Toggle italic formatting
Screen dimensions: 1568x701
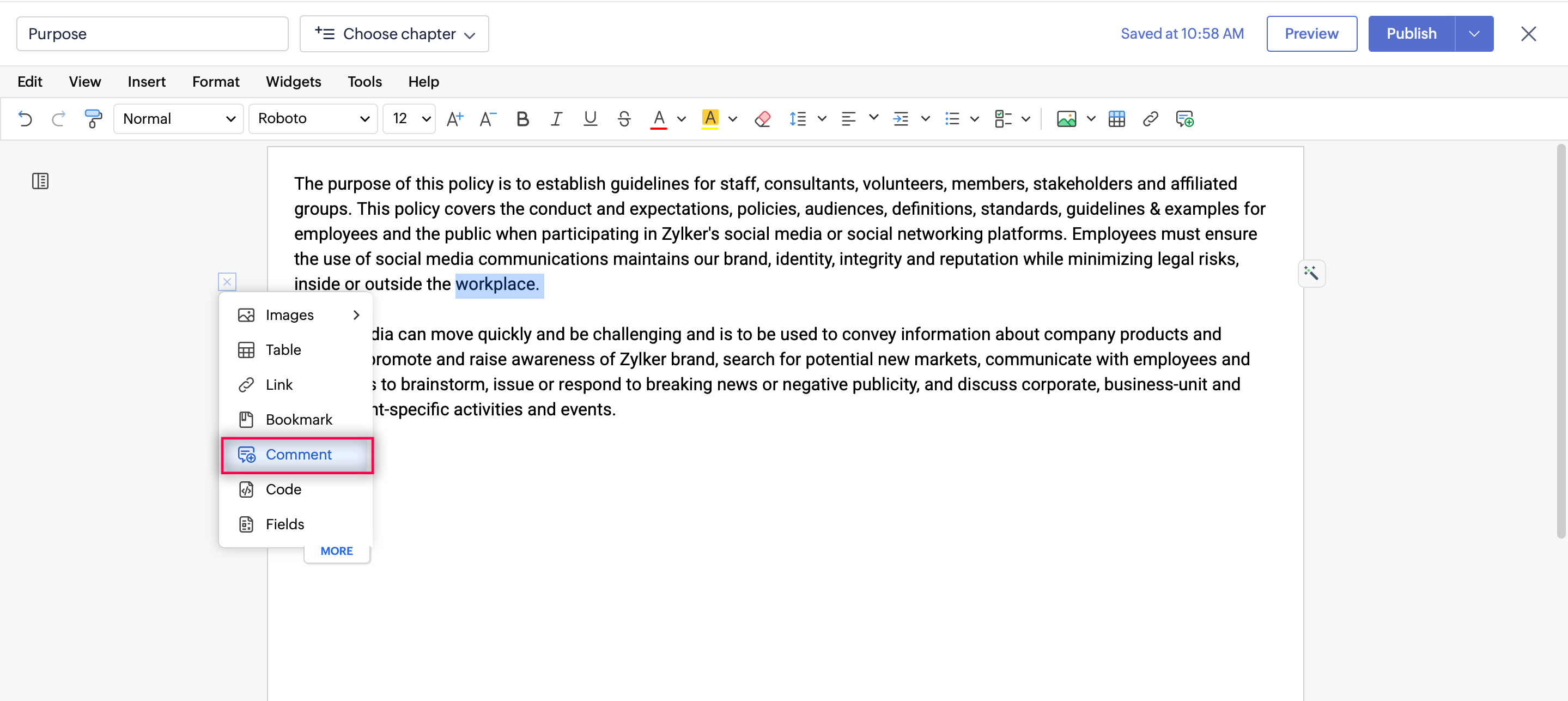pos(556,119)
